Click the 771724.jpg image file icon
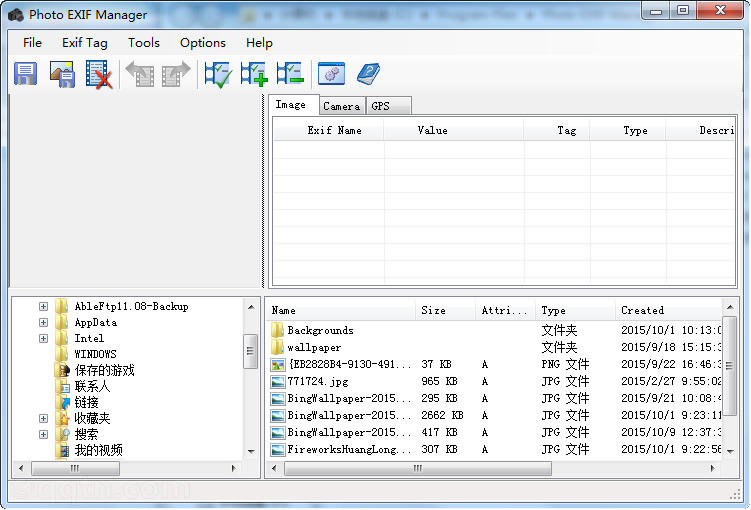 278,382
